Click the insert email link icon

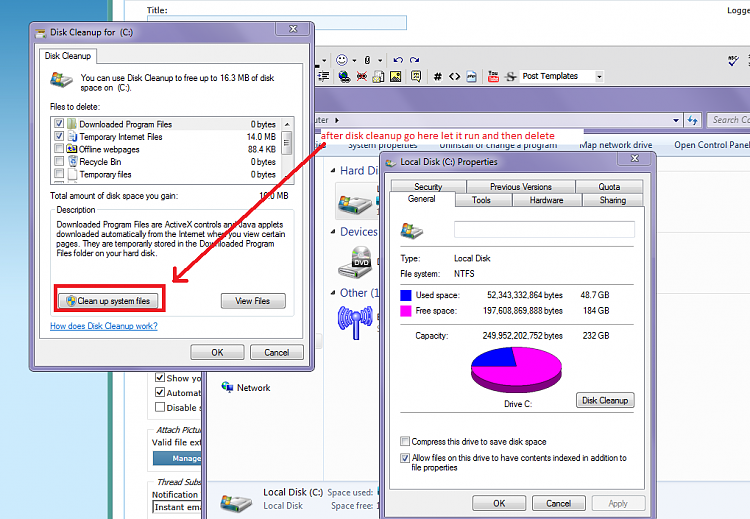pos(378,76)
